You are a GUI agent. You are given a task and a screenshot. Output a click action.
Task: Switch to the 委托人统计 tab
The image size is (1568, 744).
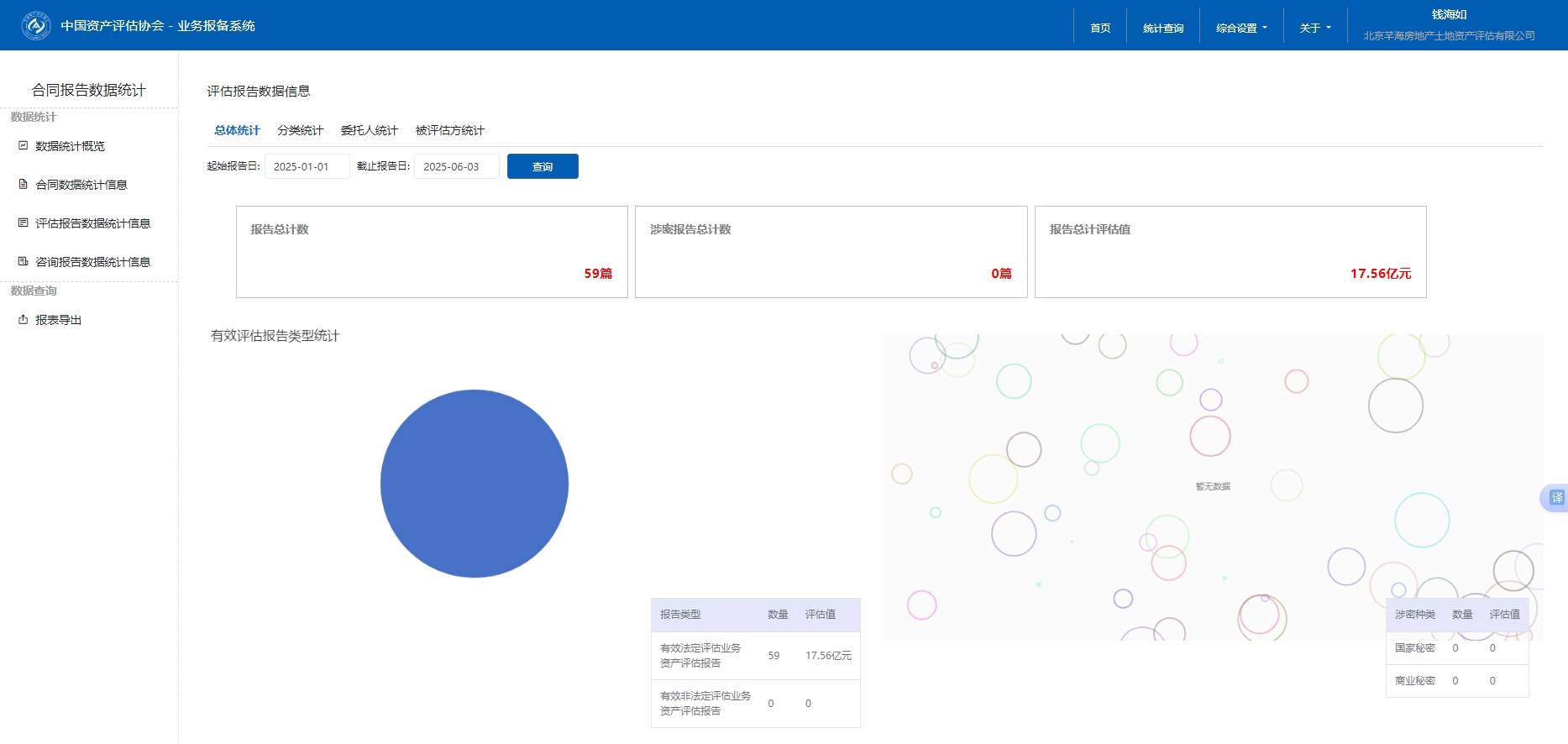point(369,131)
